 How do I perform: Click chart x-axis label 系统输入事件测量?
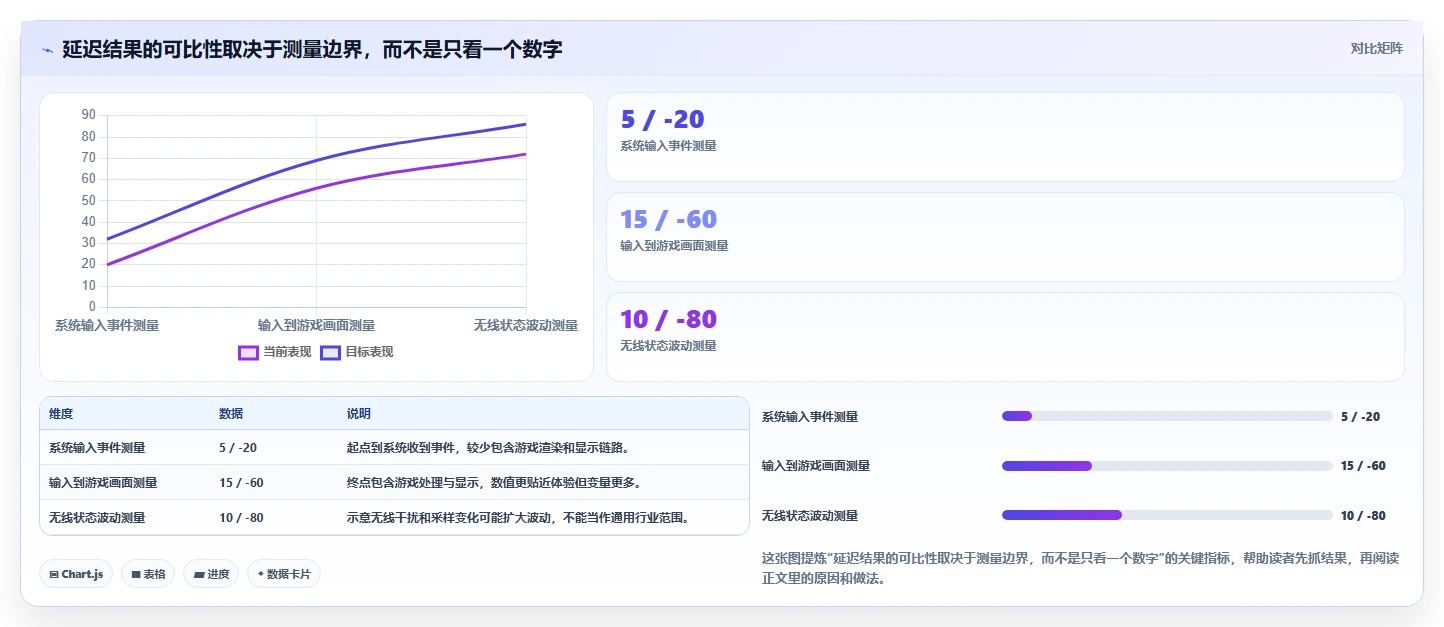point(107,325)
